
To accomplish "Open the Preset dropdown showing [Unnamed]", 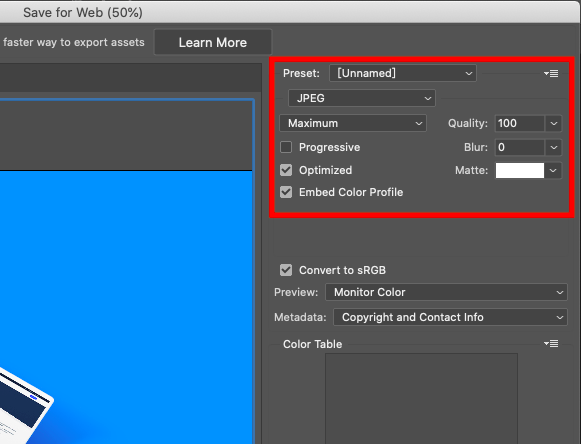I will (x=403, y=73).
